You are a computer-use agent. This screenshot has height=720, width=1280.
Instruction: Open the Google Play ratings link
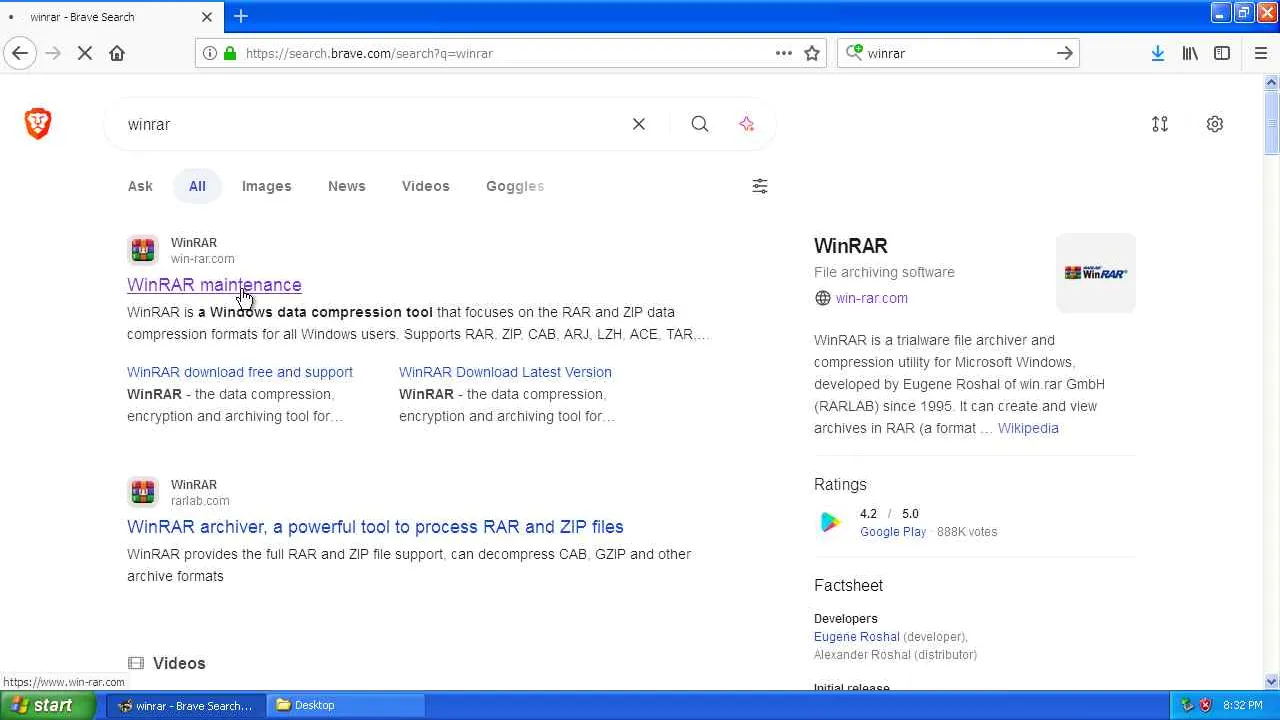click(893, 532)
